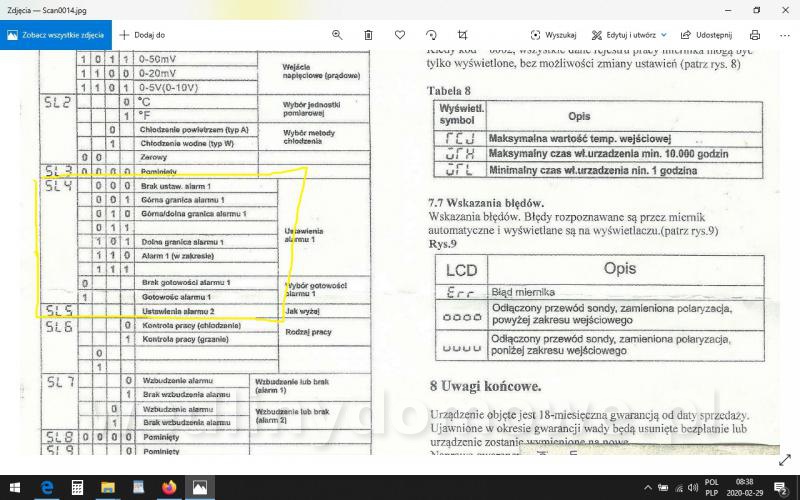Open the Windows Start menu

pyautogui.click(x=14, y=488)
